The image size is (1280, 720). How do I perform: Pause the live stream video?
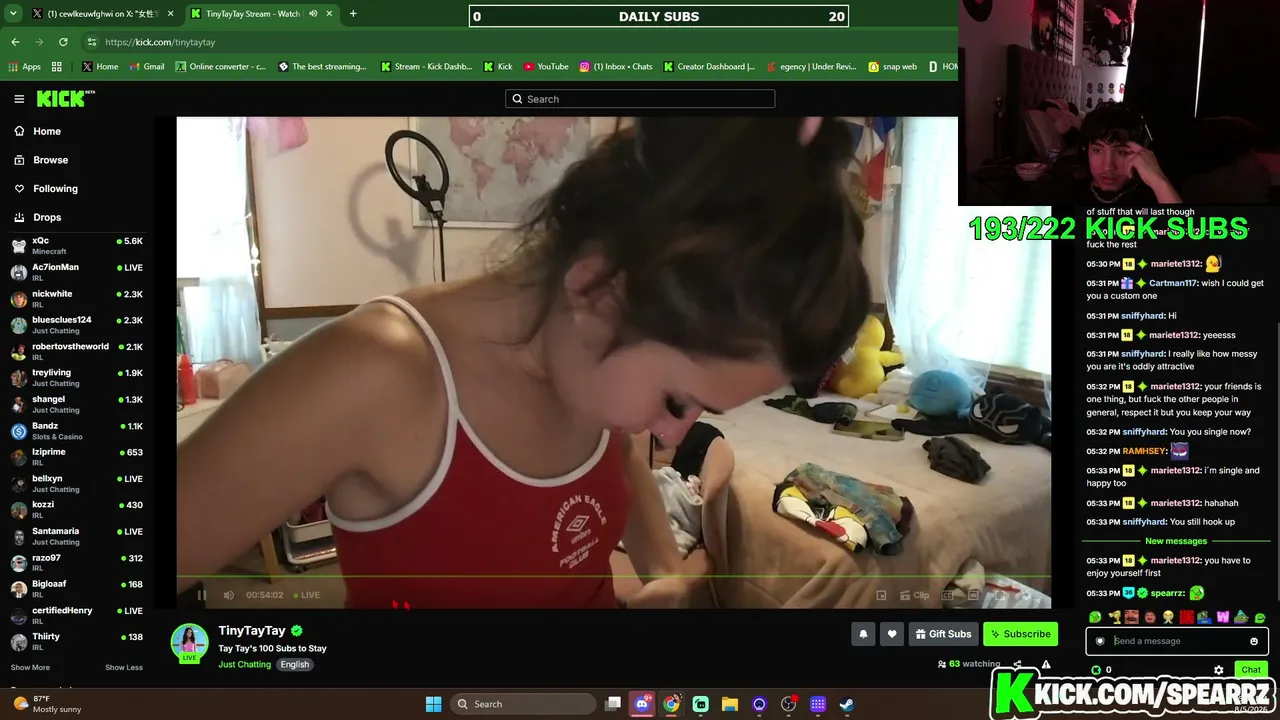[201, 595]
